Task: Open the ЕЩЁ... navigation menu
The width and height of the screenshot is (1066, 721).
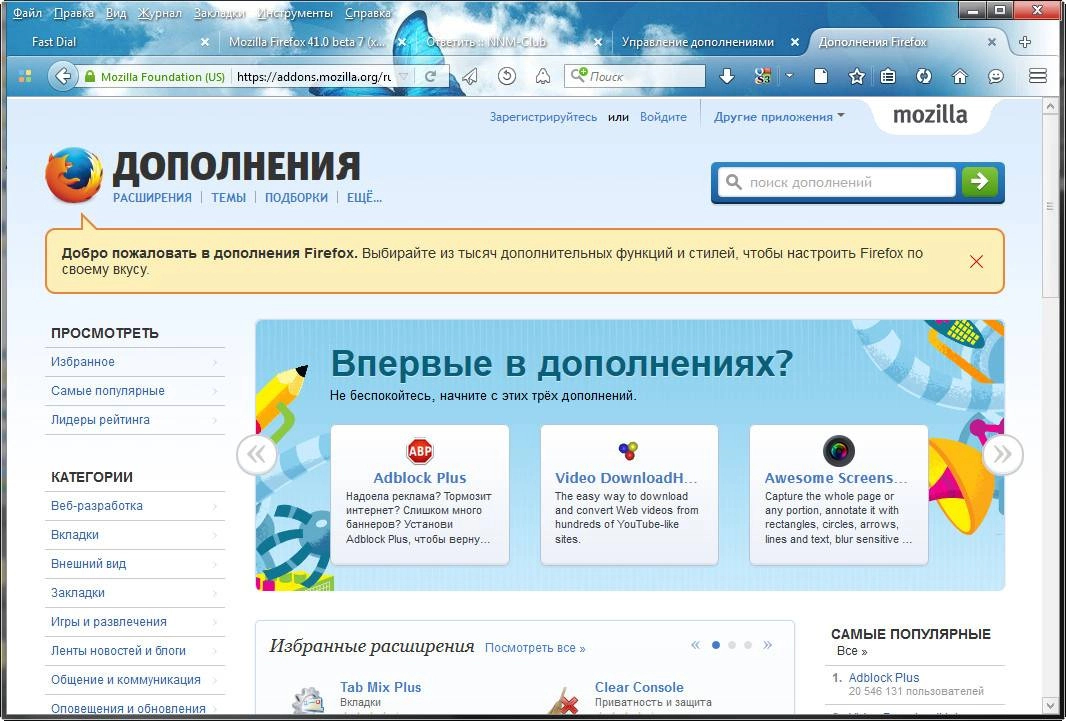Action: pyautogui.click(x=364, y=198)
